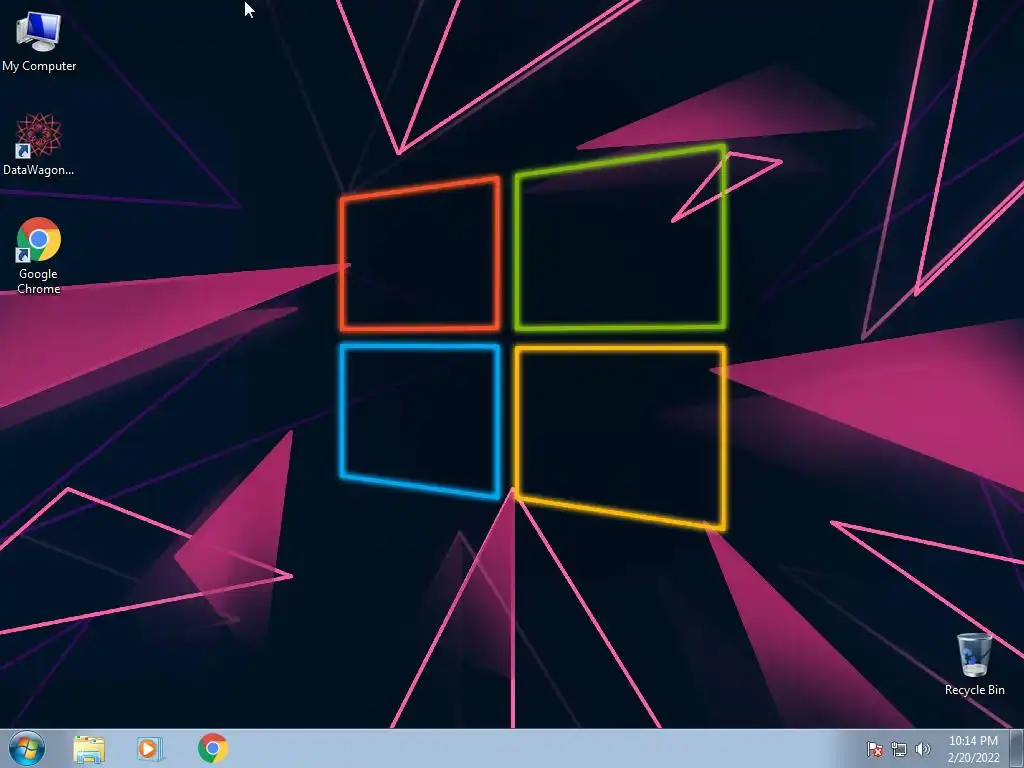Launch Chrome from the taskbar
1024x768 pixels.
coord(213,748)
